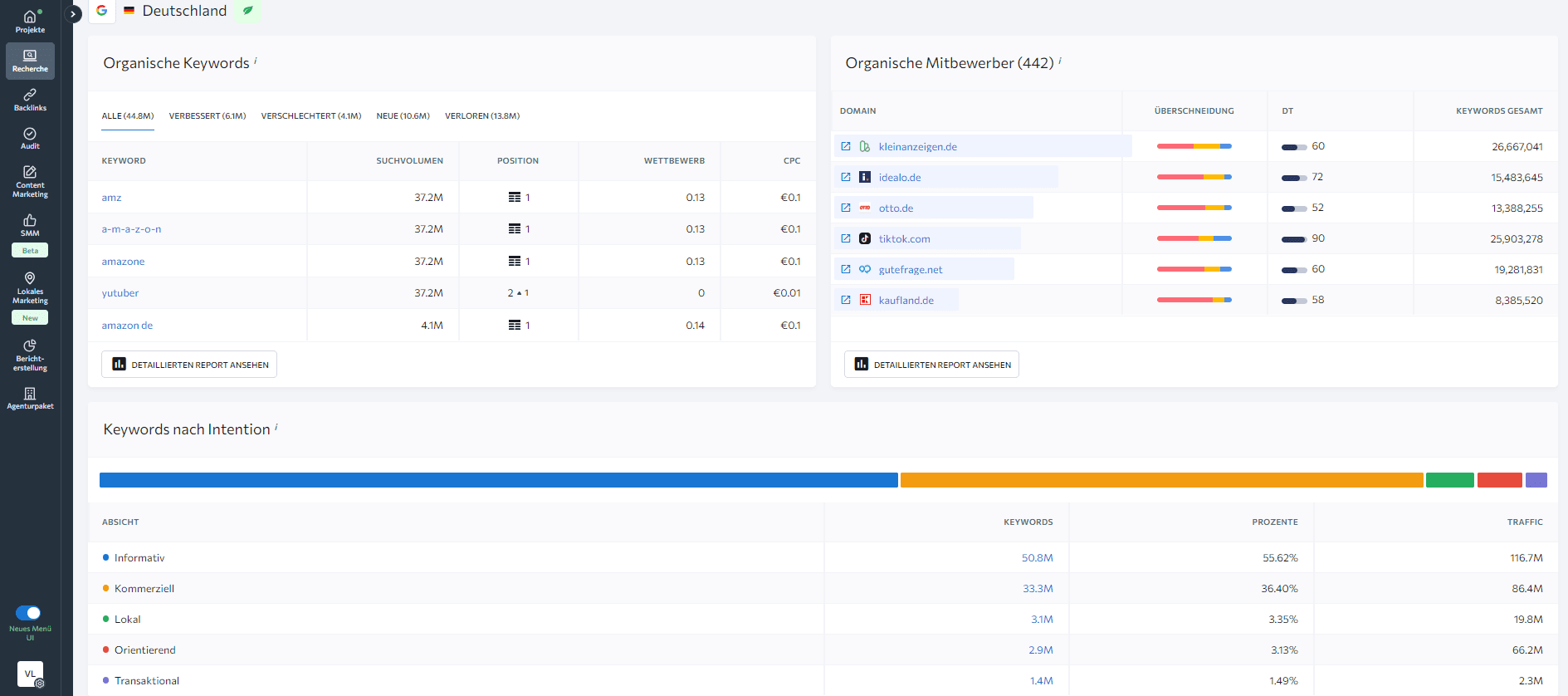
Task: Click the Google search engine icon
Action: coord(102,11)
